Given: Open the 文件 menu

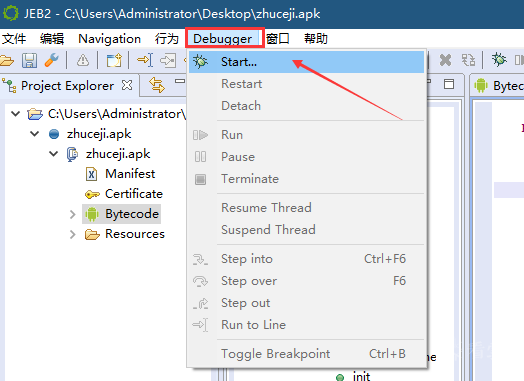Looking at the screenshot, I should point(14,39).
